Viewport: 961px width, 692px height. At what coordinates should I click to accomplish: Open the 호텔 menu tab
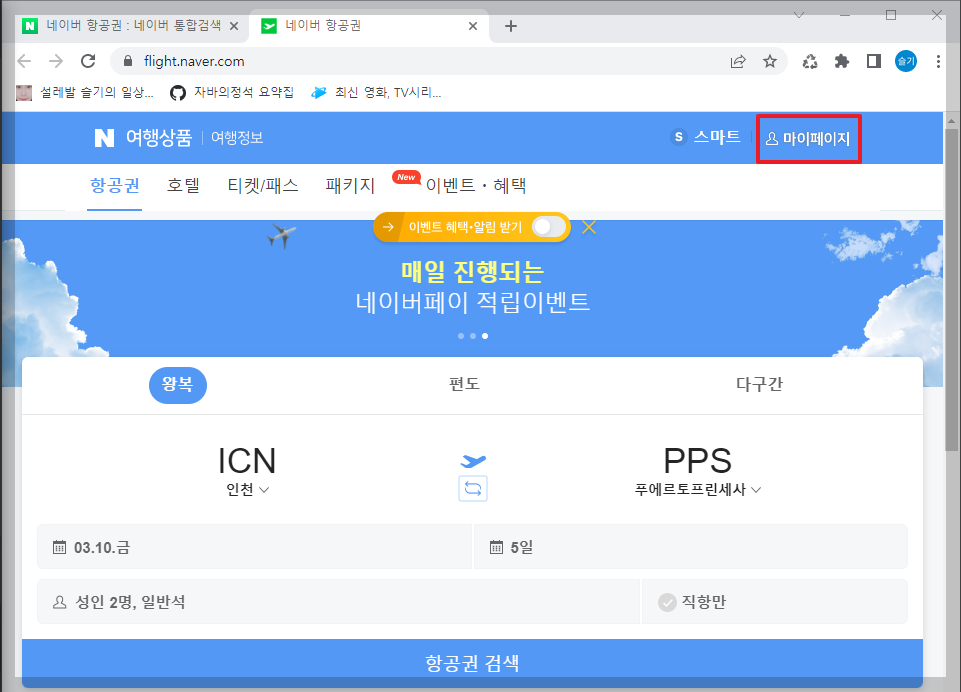(183, 185)
